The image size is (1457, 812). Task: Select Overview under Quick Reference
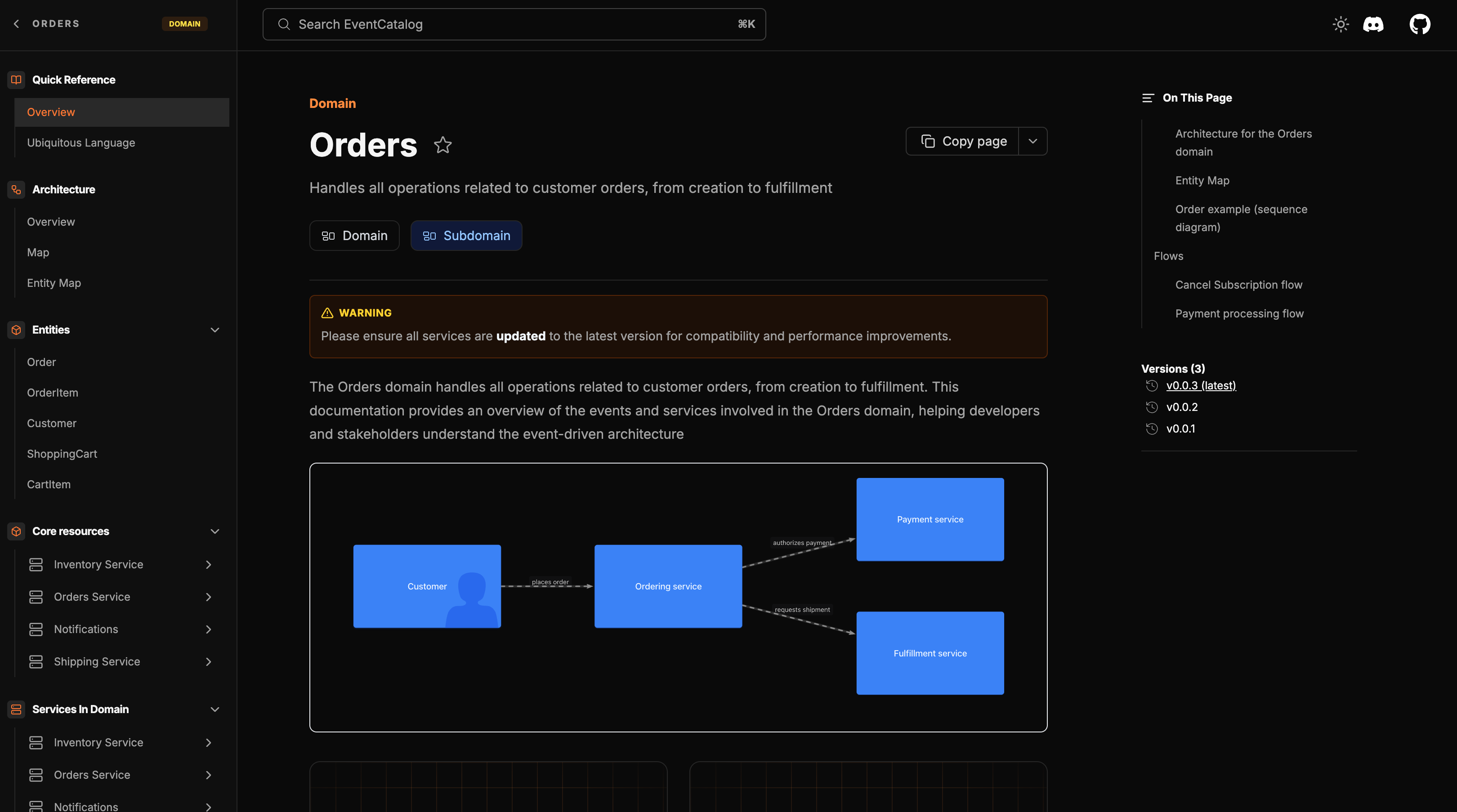click(x=121, y=112)
